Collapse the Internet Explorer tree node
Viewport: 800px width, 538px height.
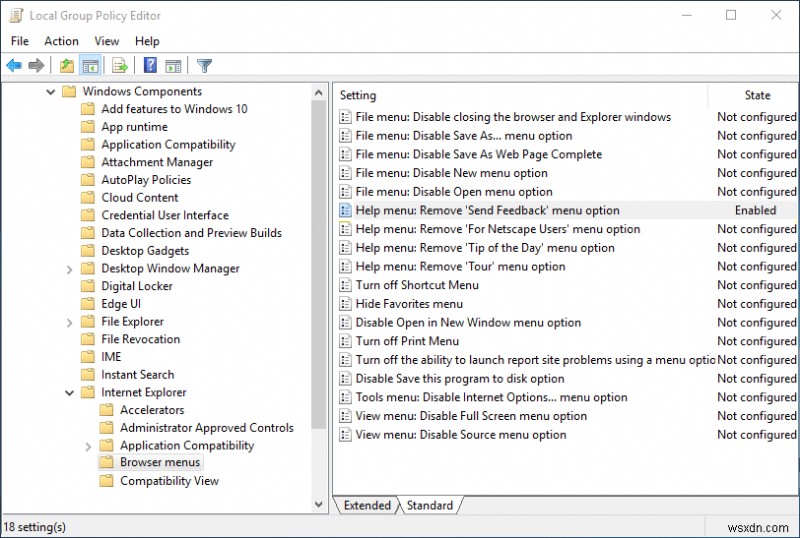[69, 393]
